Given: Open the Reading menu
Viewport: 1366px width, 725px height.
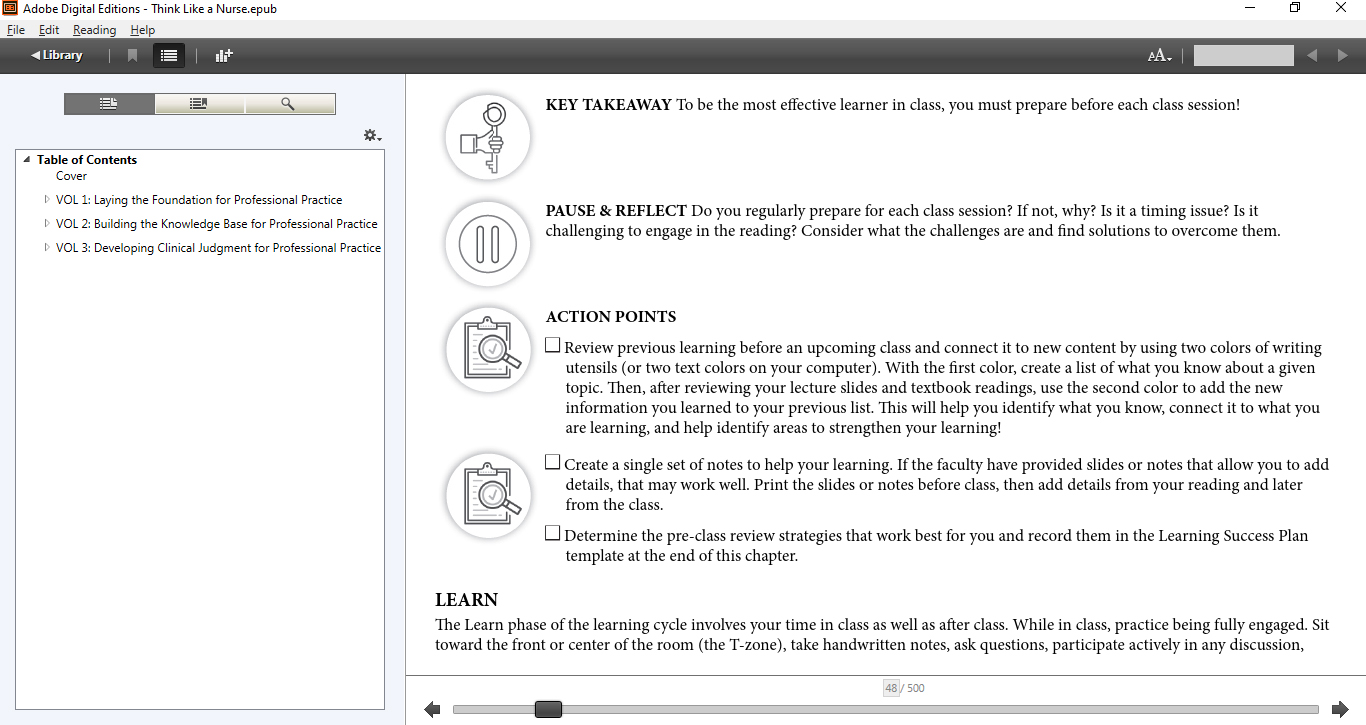Looking at the screenshot, I should pyautogui.click(x=95, y=30).
